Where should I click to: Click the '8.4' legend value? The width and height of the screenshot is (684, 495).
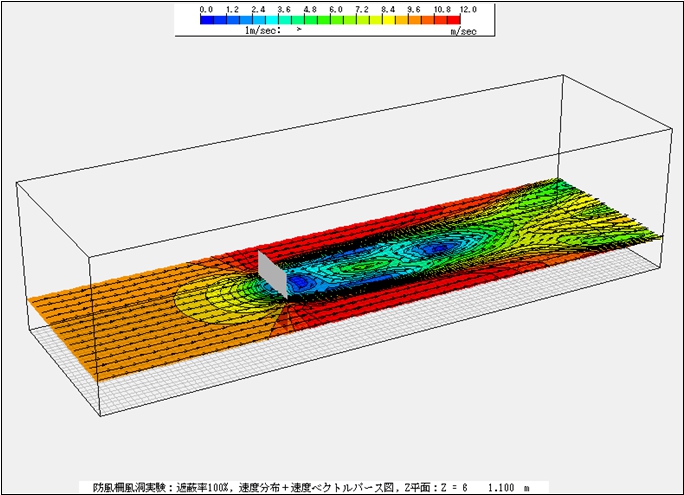point(389,10)
